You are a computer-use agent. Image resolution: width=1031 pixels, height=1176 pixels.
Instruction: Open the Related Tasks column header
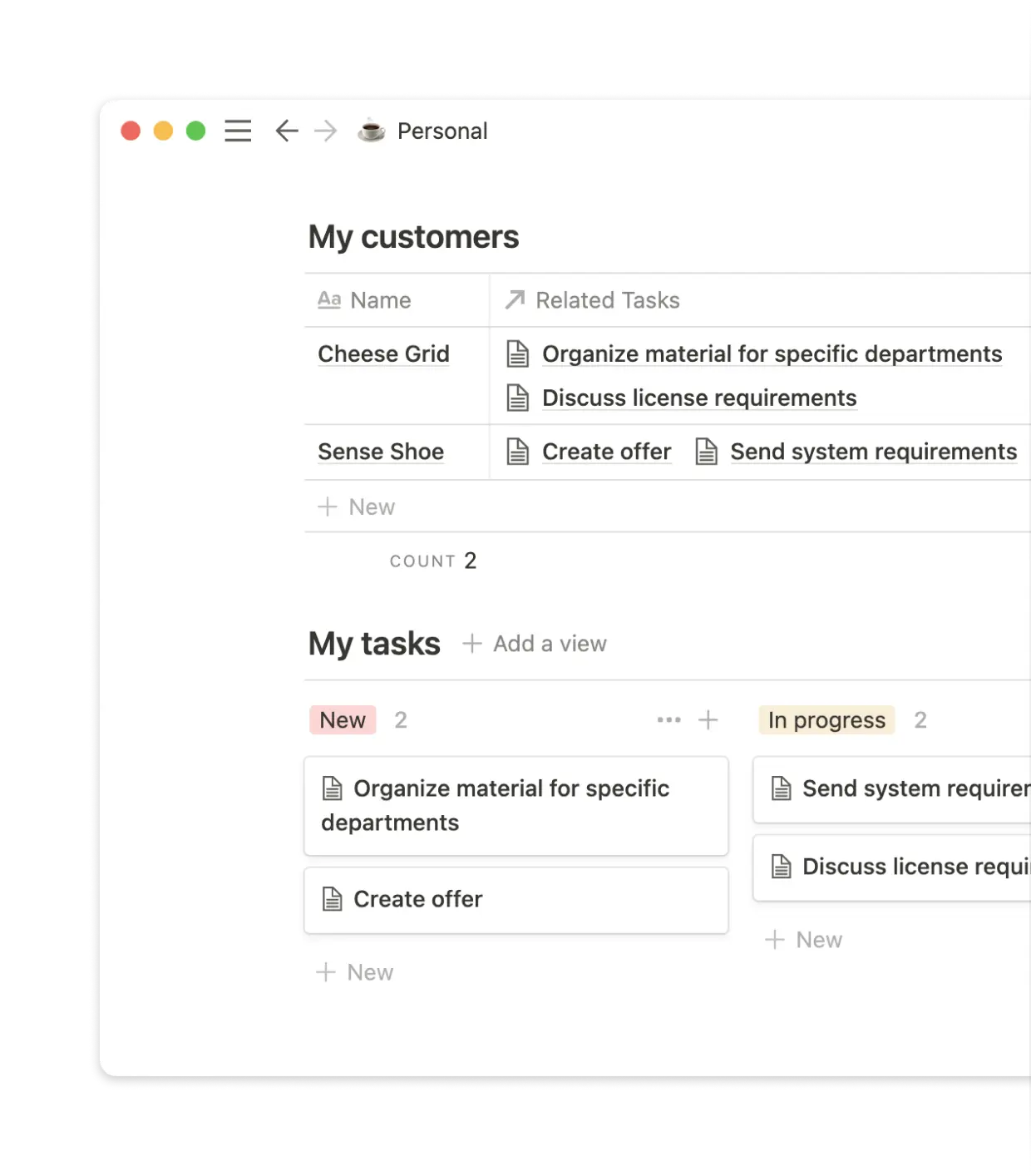tap(607, 300)
